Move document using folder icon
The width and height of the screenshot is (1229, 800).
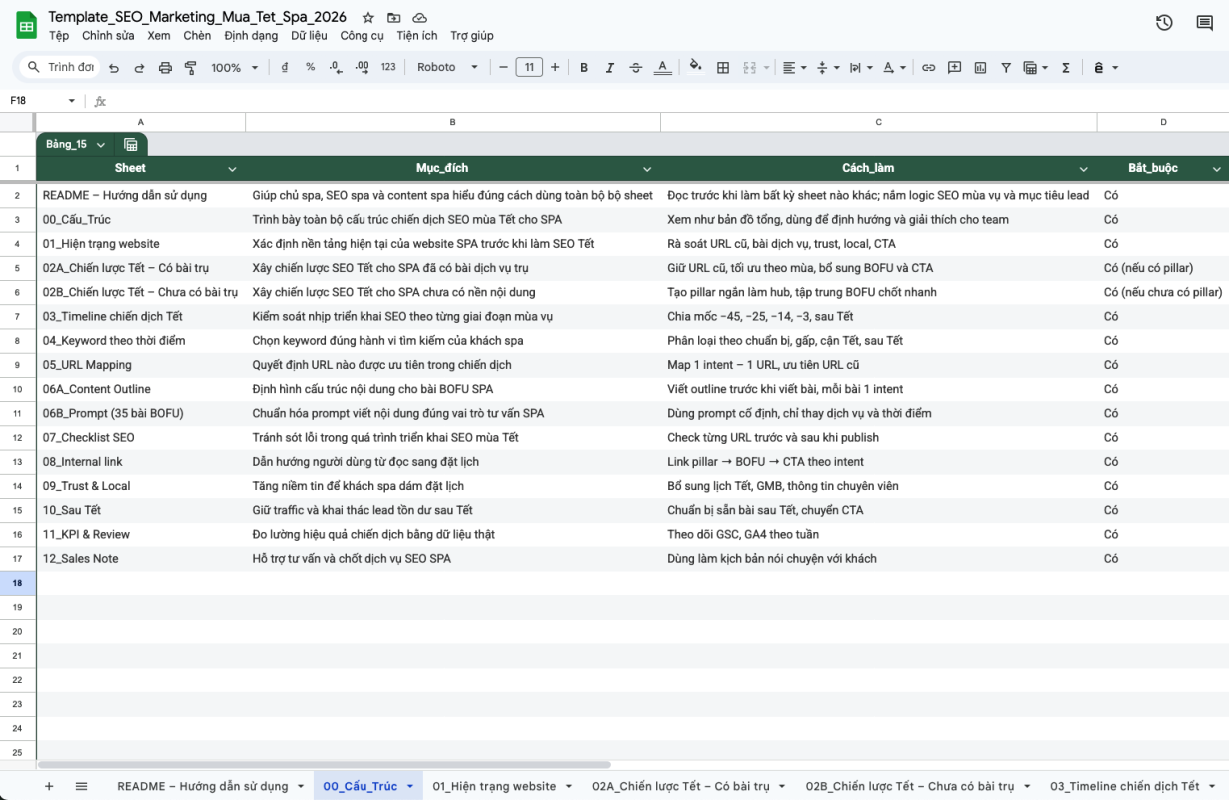point(394,18)
